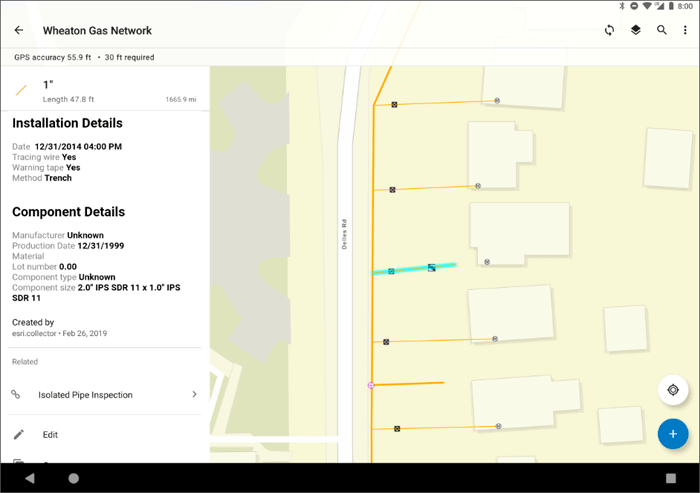This screenshot has height=493, width=700.
Task: Tap the search magnifier icon
Action: tap(662, 30)
